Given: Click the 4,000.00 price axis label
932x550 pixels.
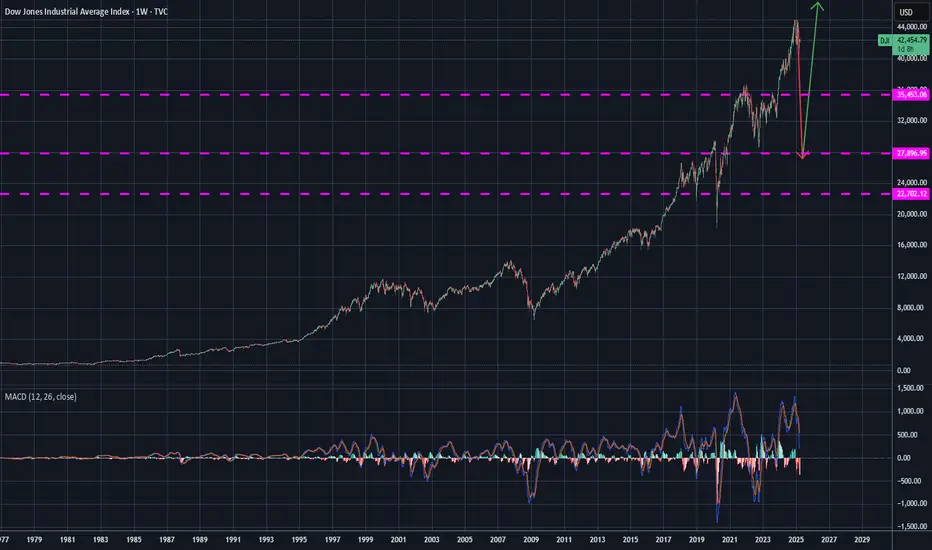Looking at the screenshot, I should (912, 339).
